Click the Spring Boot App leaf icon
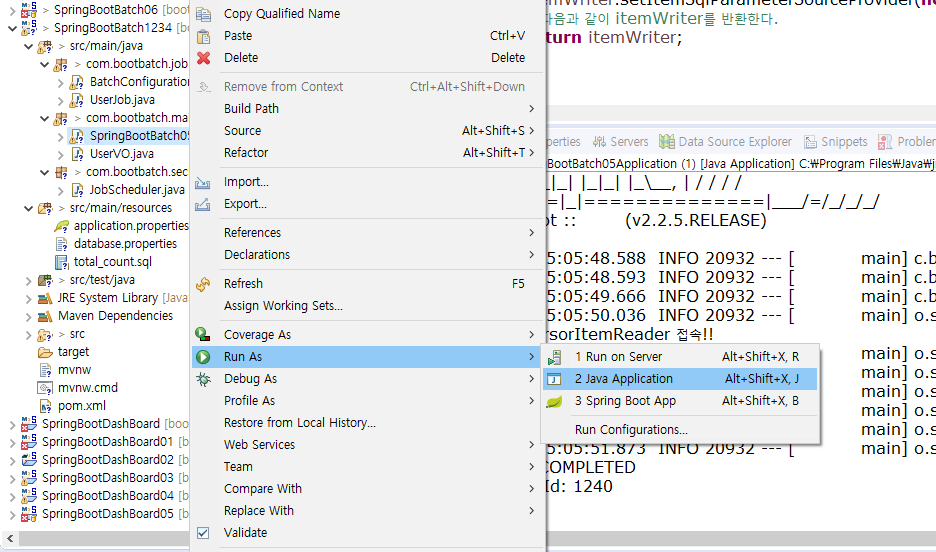The height and width of the screenshot is (552, 936). coord(555,402)
